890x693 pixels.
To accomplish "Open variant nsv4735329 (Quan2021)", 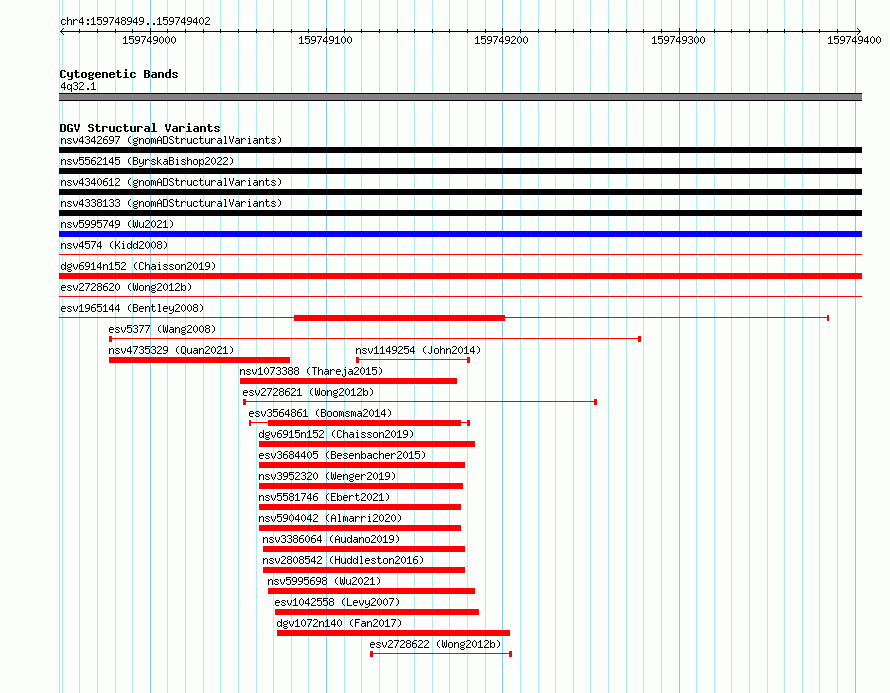I will click(171, 350).
